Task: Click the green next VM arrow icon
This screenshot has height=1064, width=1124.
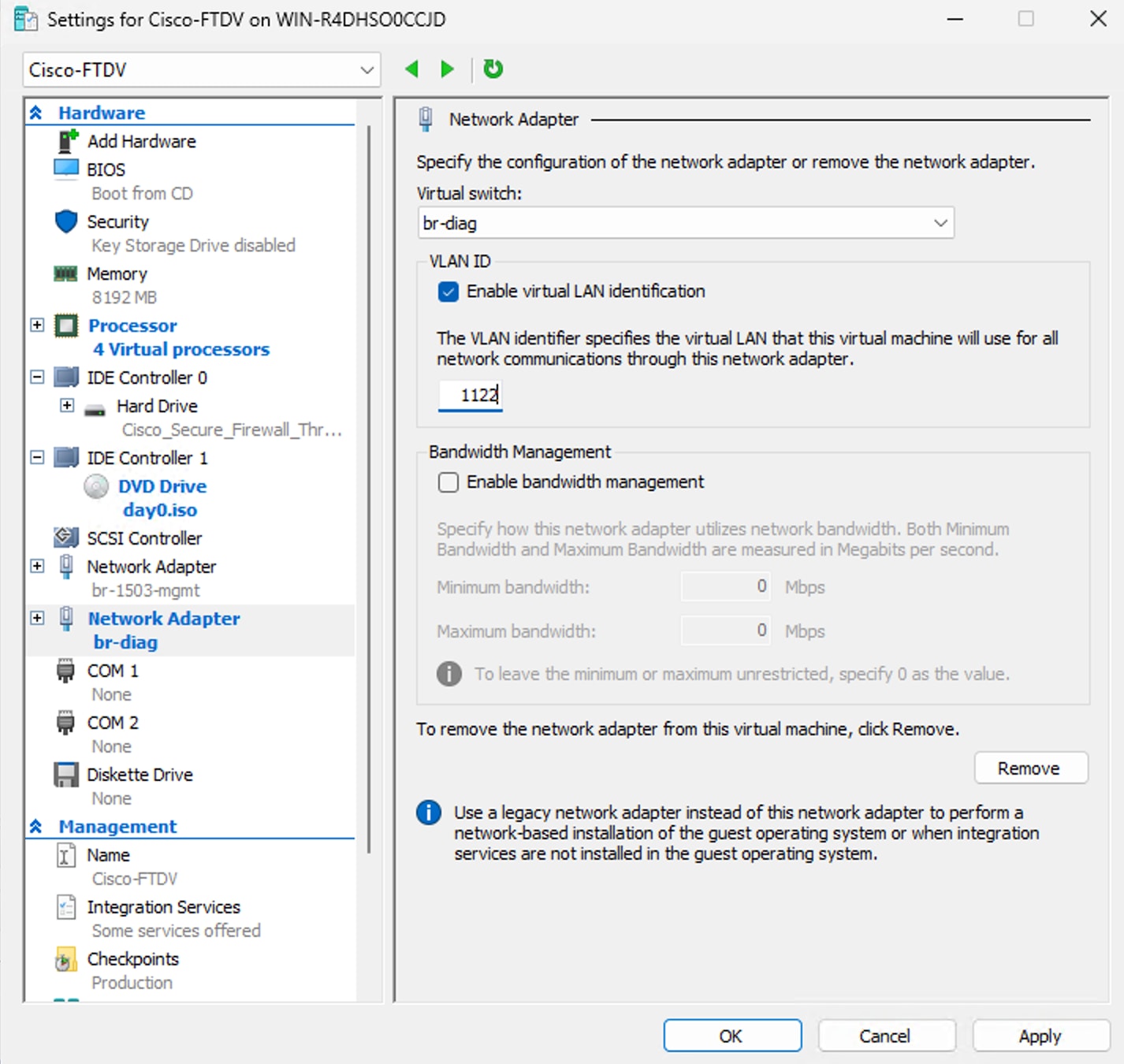Action: (x=447, y=69)
